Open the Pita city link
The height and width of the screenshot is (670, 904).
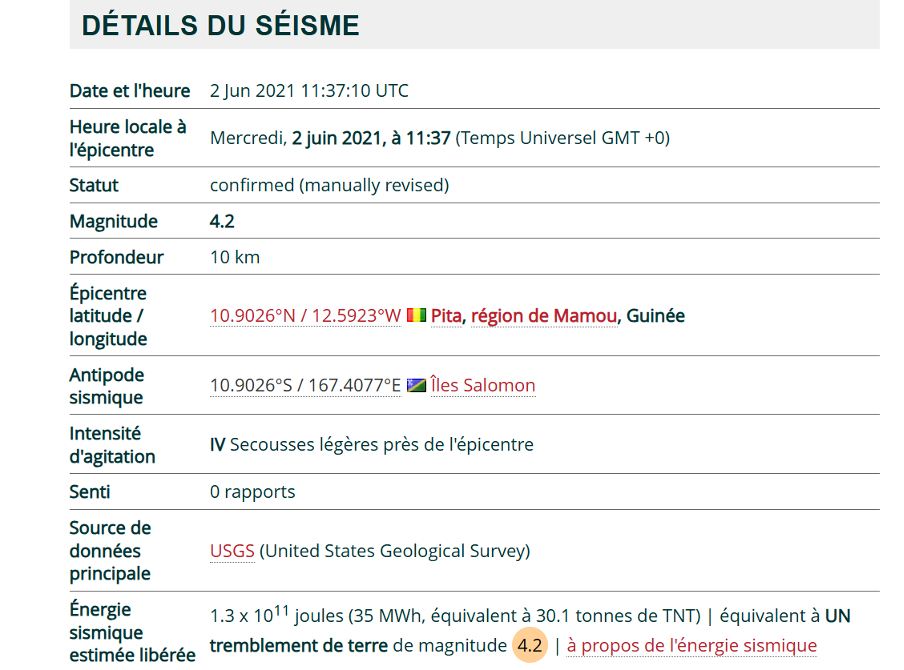click(x=446, y=316)
